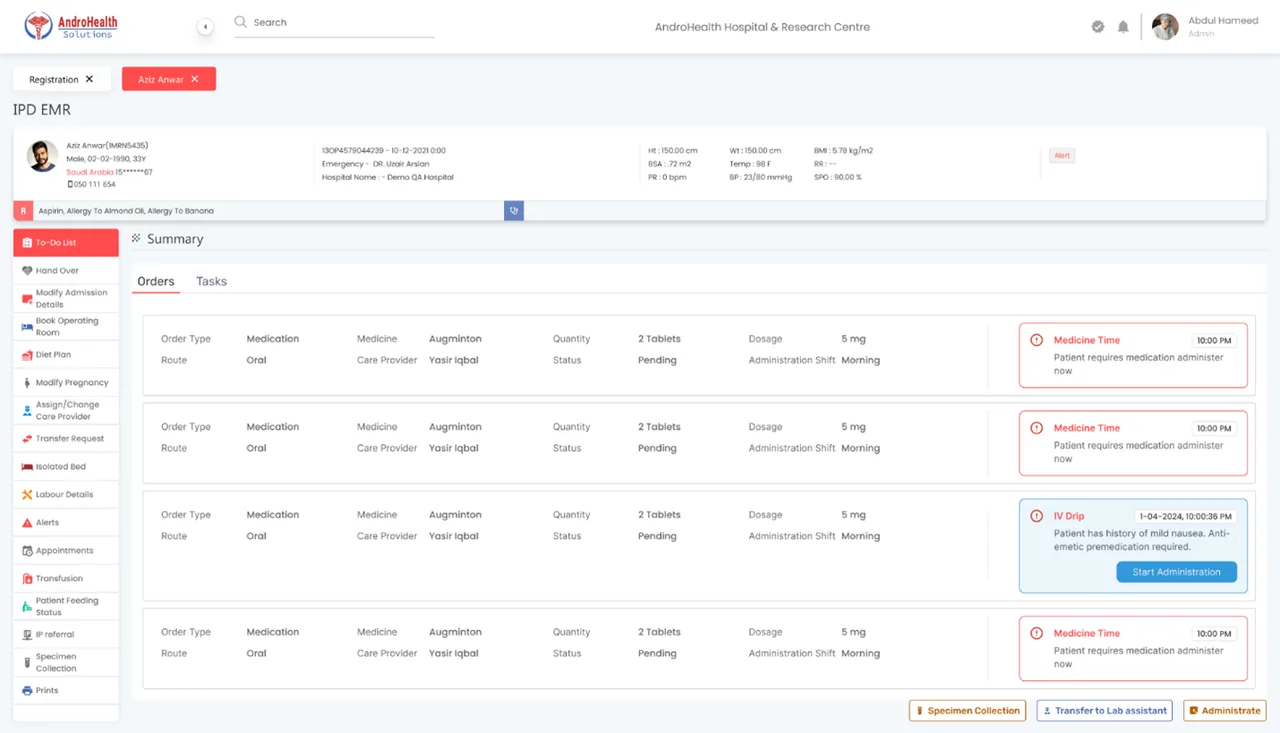Click the Specimen Collection sidebar icon
Viewport: 1280px width, 733px height.
point(27,663)
